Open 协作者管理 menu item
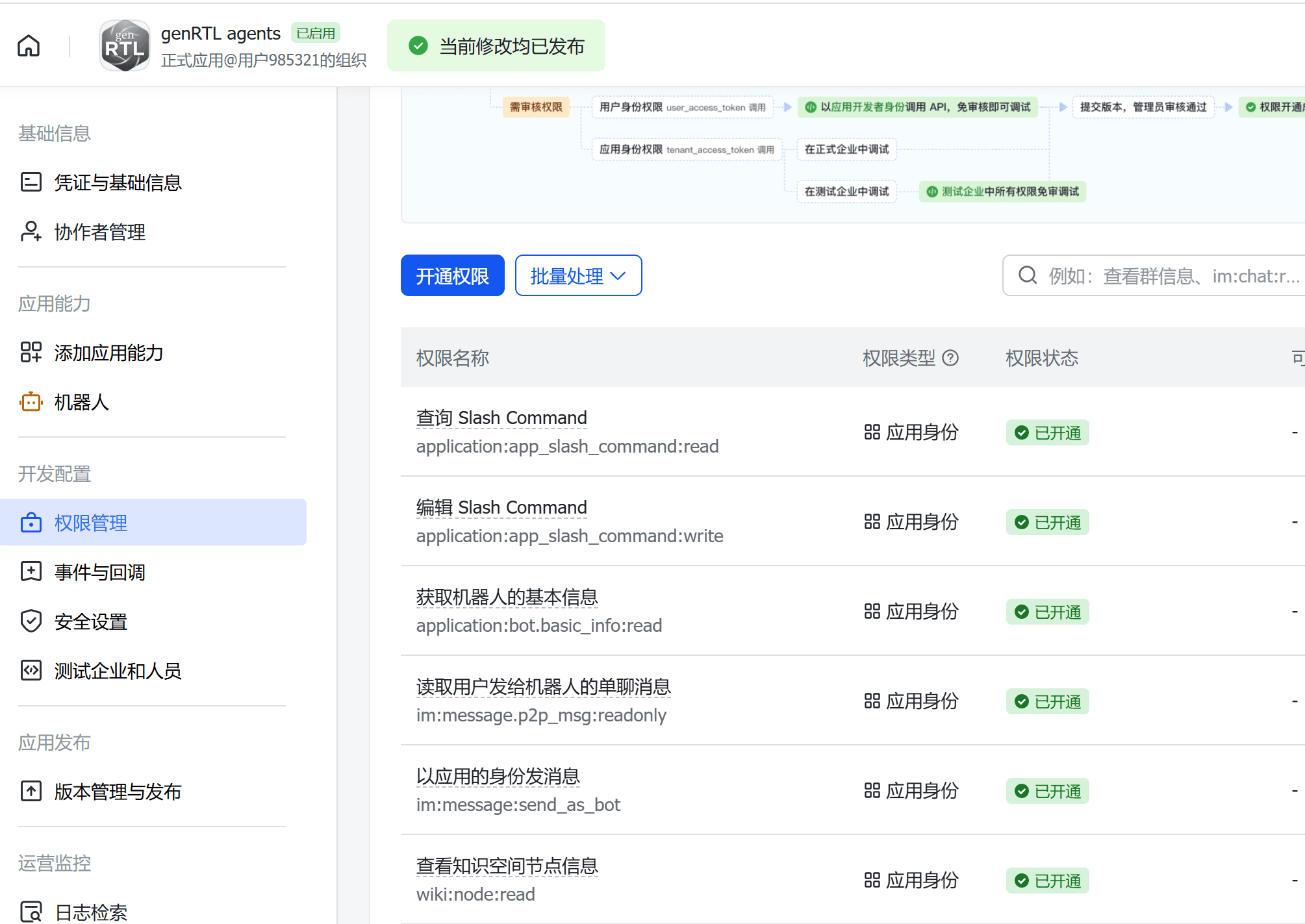 click(x=153, y=231)
